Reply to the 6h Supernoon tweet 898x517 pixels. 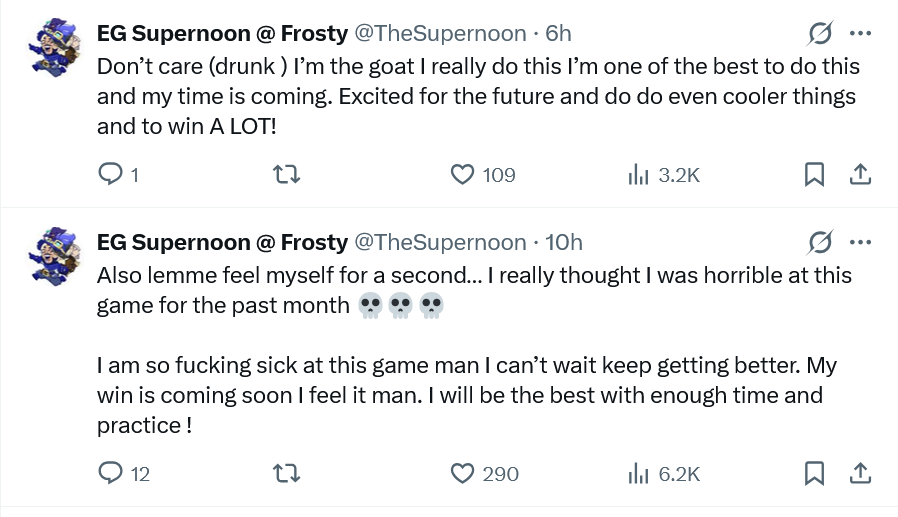tap(110, 175)
